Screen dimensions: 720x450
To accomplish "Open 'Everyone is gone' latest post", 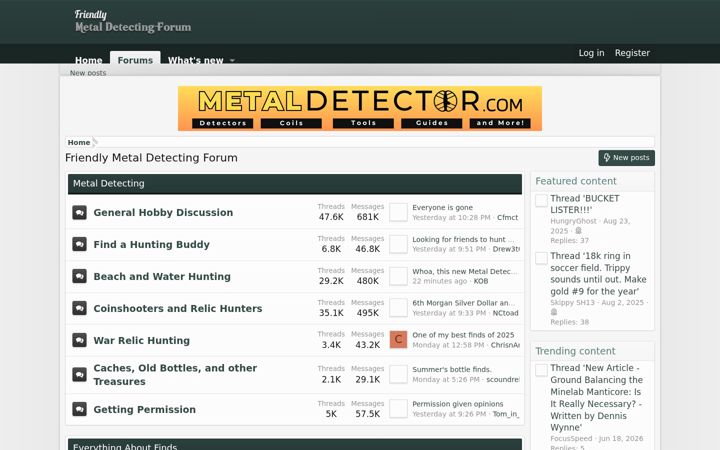I will tap(442, 208).
